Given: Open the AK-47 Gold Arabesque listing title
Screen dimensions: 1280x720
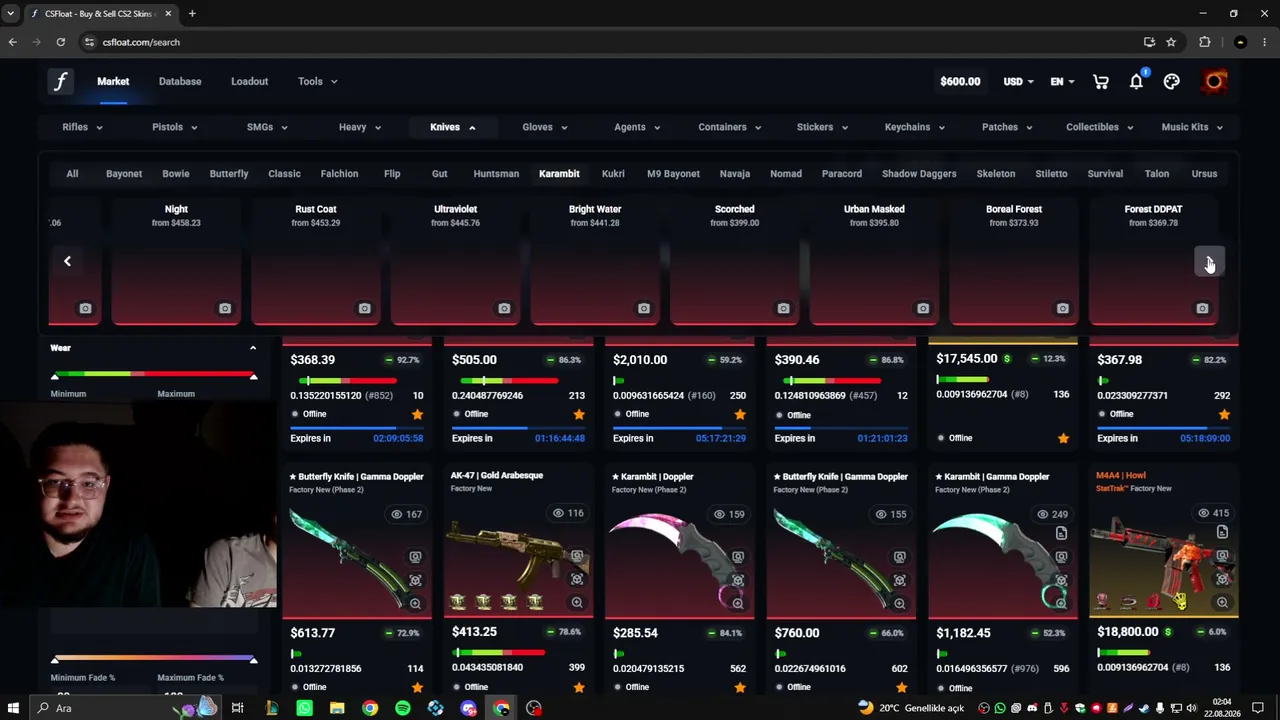Looking at the screenshot, I should click(497, 476).
